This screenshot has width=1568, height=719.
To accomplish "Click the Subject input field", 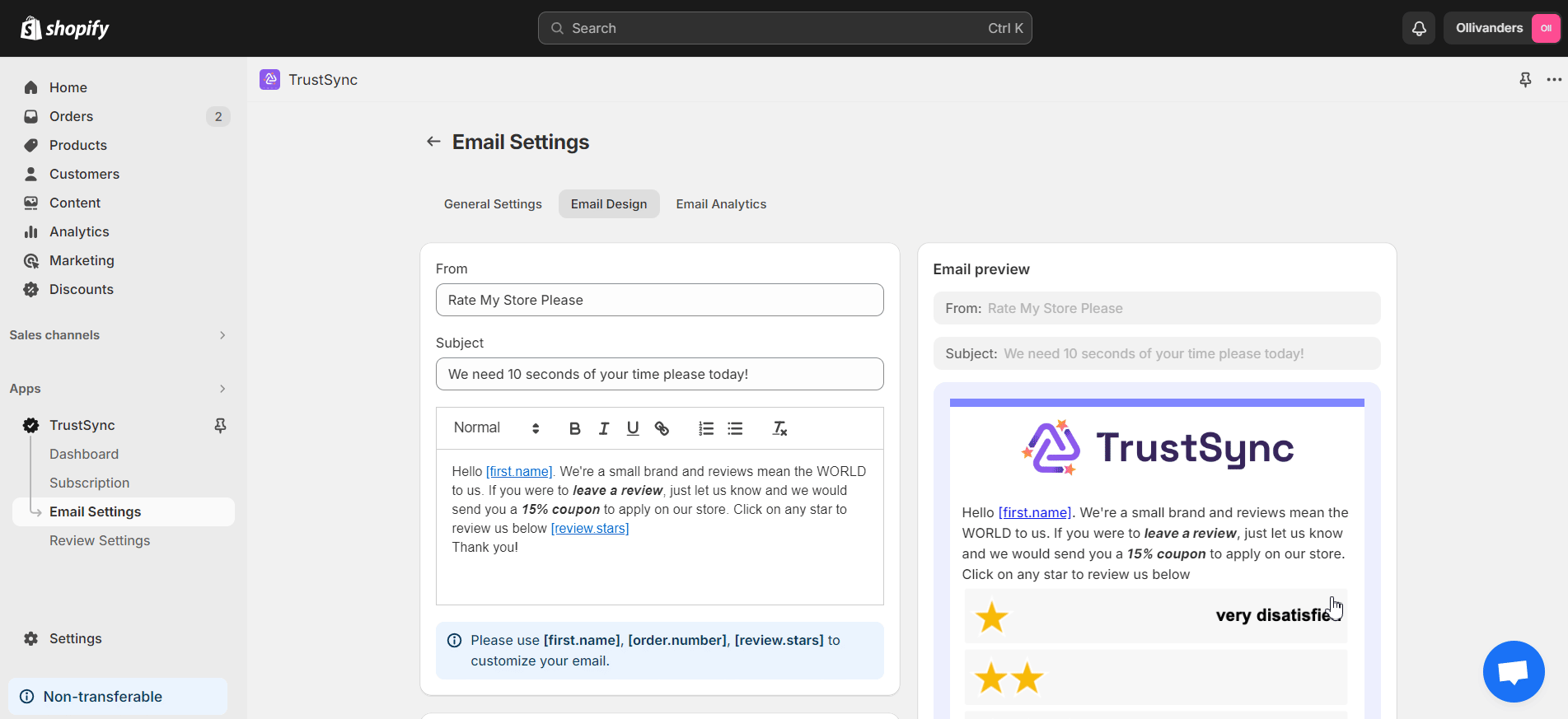I will [x=659, y=374].
